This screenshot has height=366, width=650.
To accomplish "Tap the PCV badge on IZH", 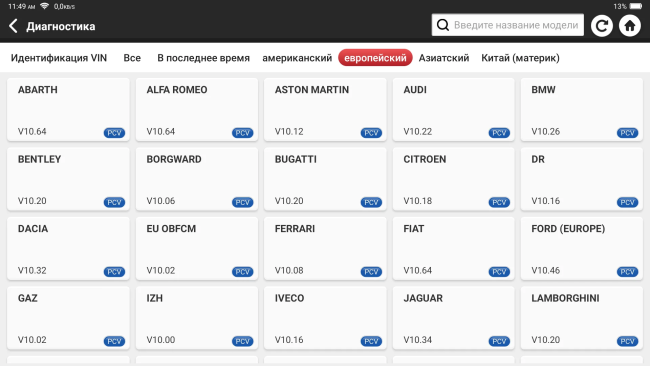I will click(243, 341).
